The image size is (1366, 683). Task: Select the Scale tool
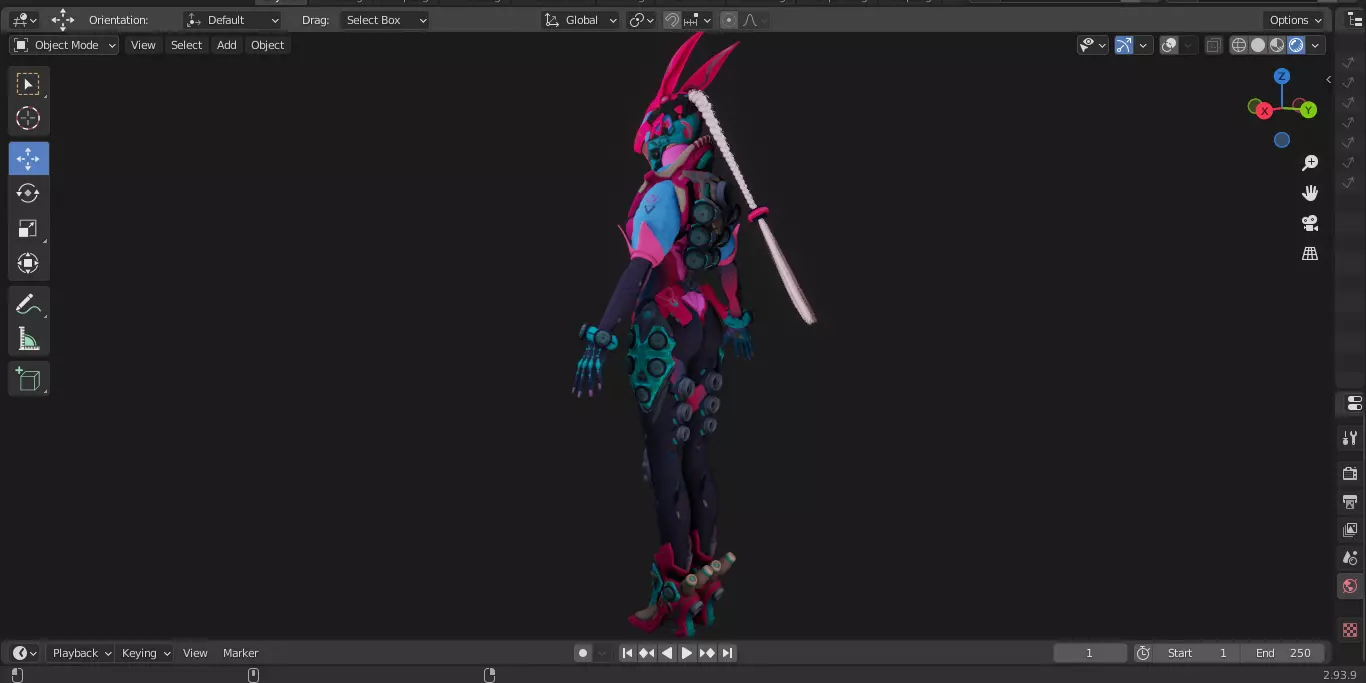pos(28,228)
